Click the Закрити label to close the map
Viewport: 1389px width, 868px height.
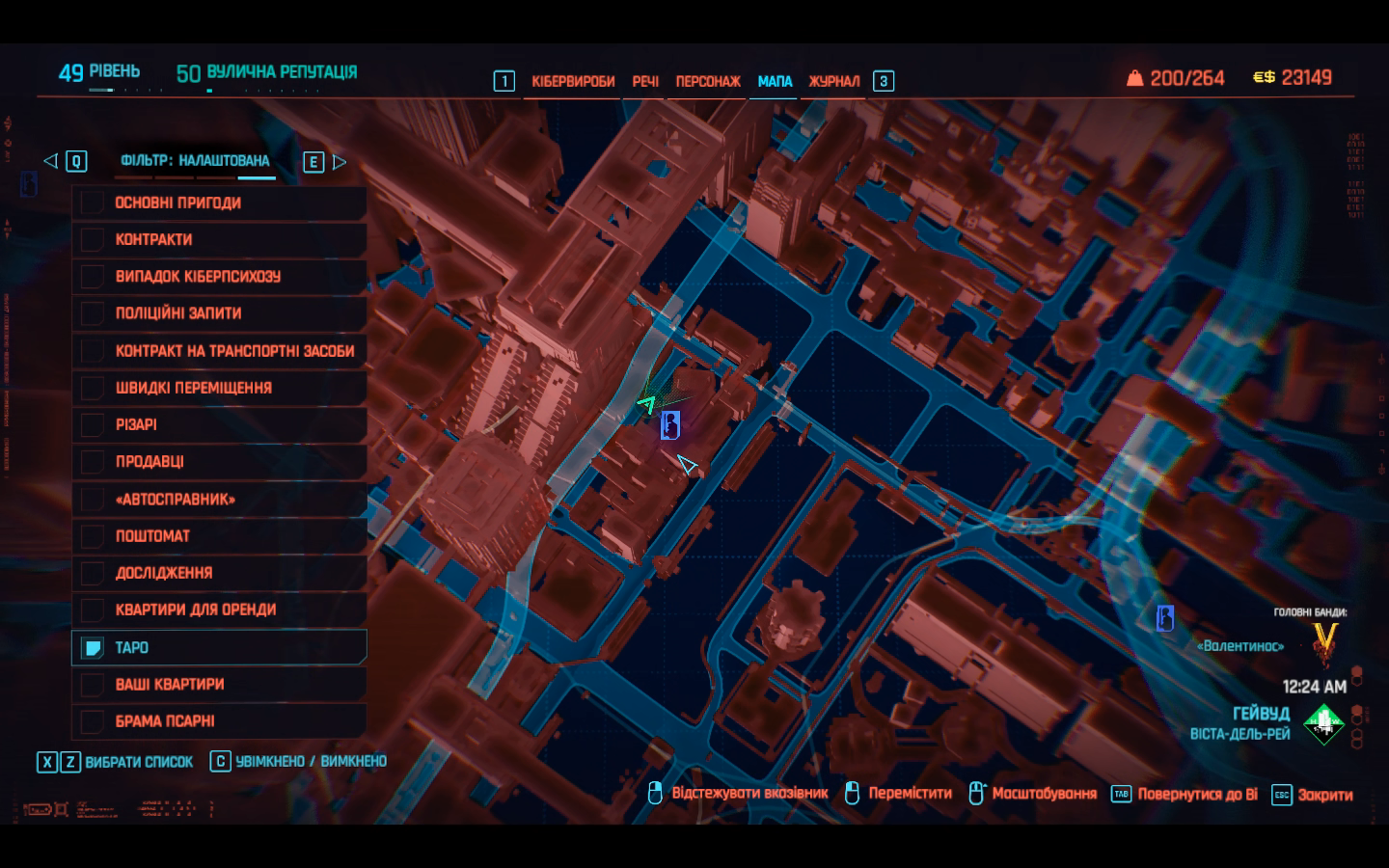point(1324,795)
